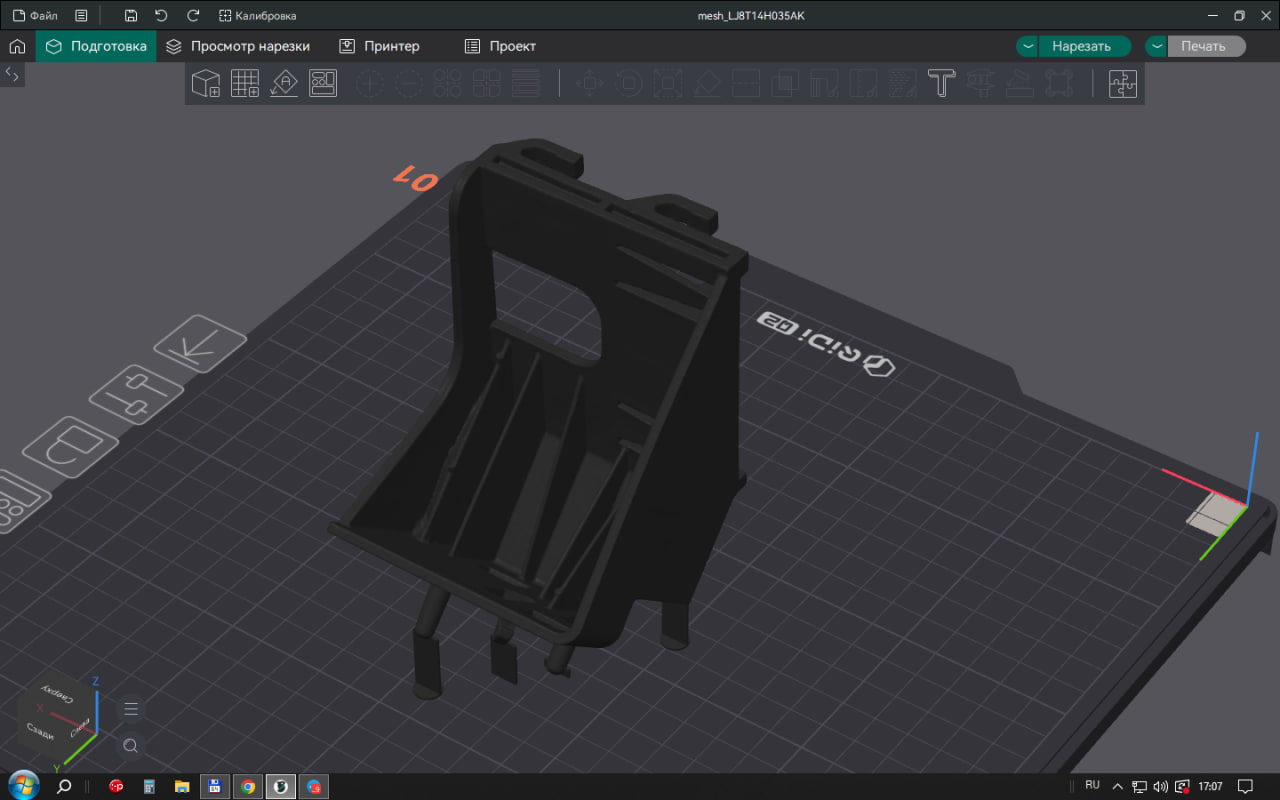
Task: Add a new plate with grid icon
Action: [x=245, y=83]
